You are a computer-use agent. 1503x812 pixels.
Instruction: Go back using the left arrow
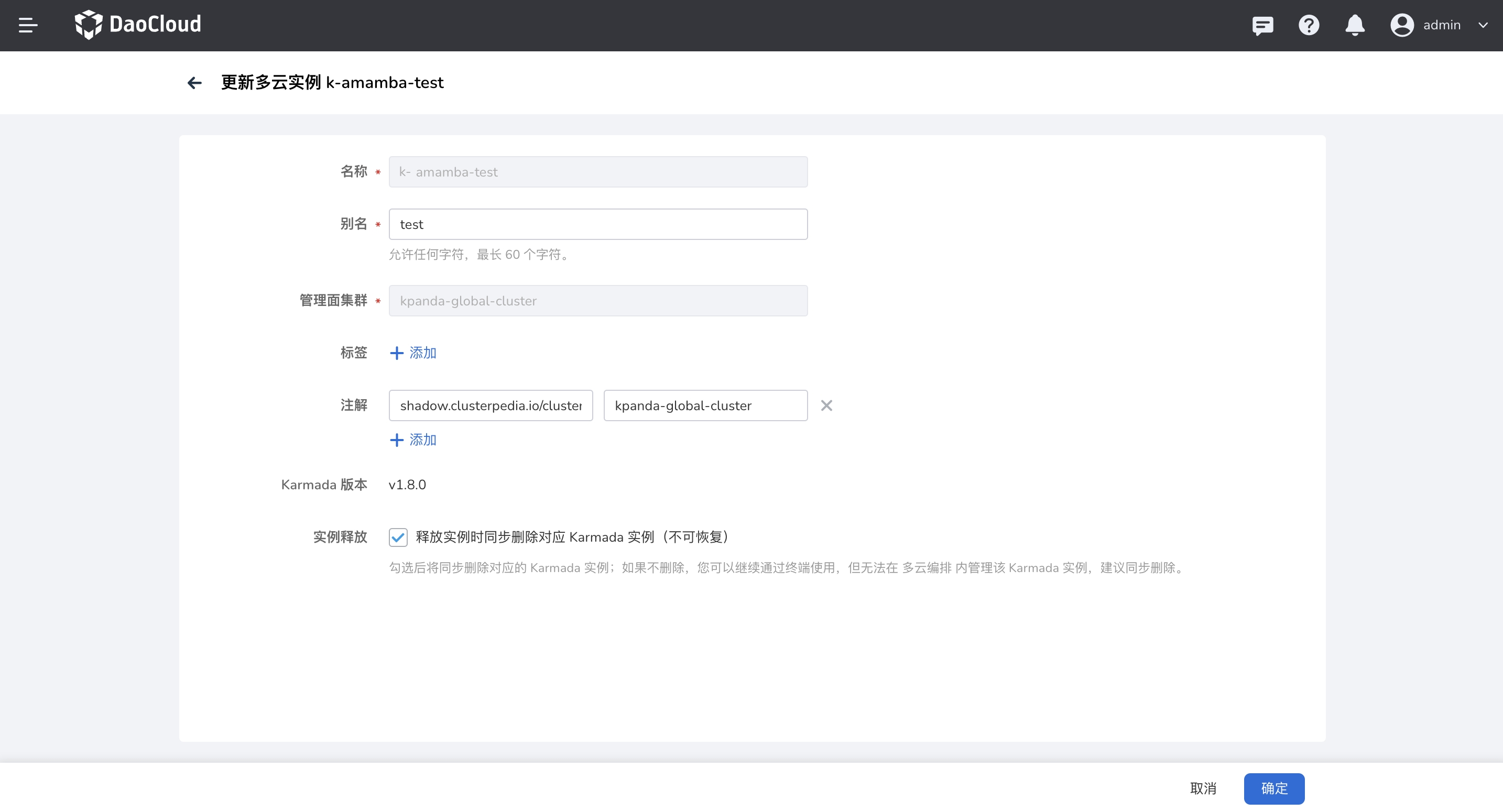195,83
